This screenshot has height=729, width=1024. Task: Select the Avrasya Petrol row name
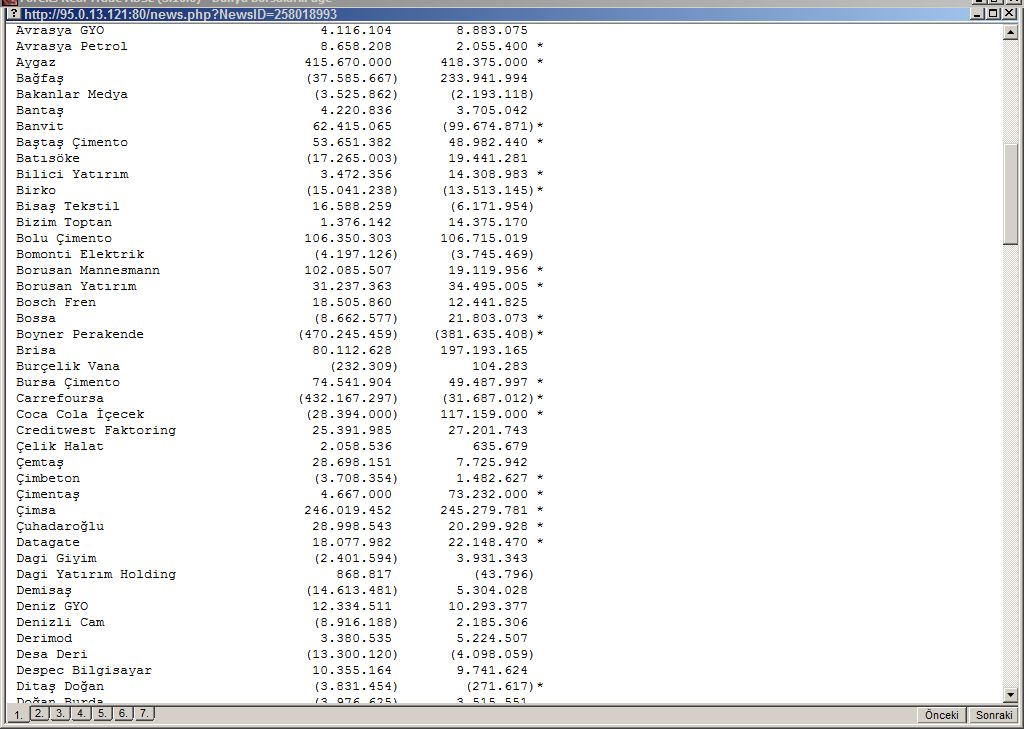click(72, 46)
